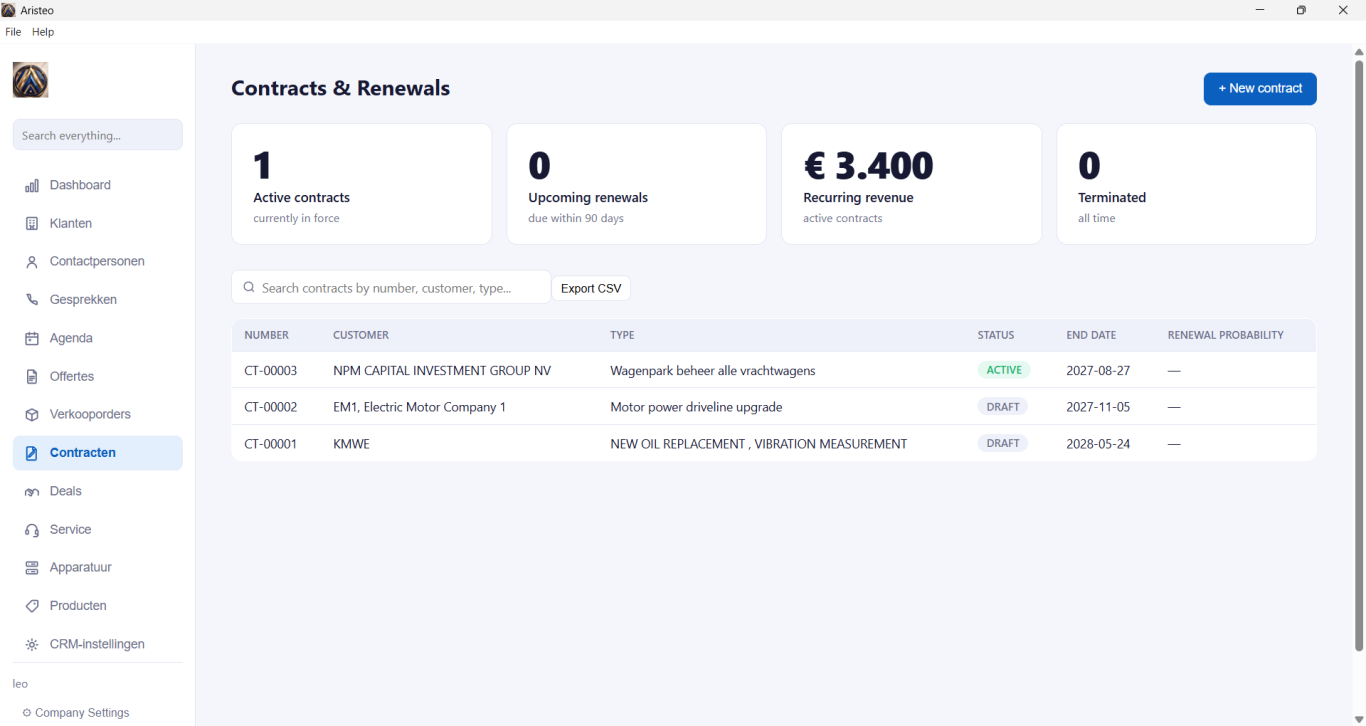Click Wagenpark beheer alle vrachtwagens type
The image size is (1366, 726).
coord(713,370)
